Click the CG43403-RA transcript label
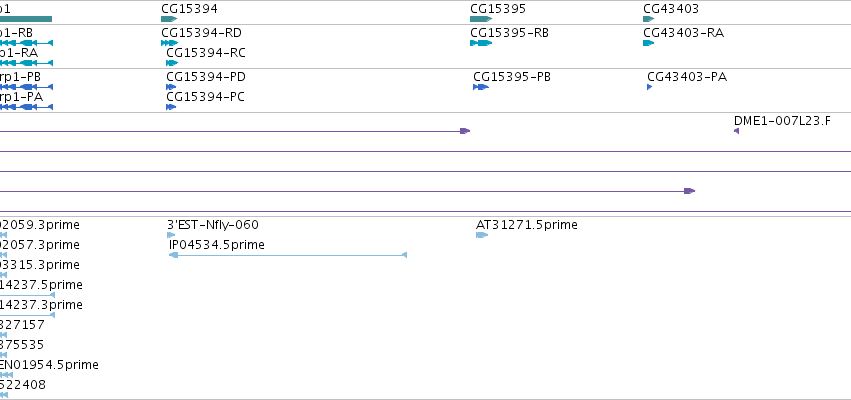Screen dimensions: 851x400 pos(683,33)
